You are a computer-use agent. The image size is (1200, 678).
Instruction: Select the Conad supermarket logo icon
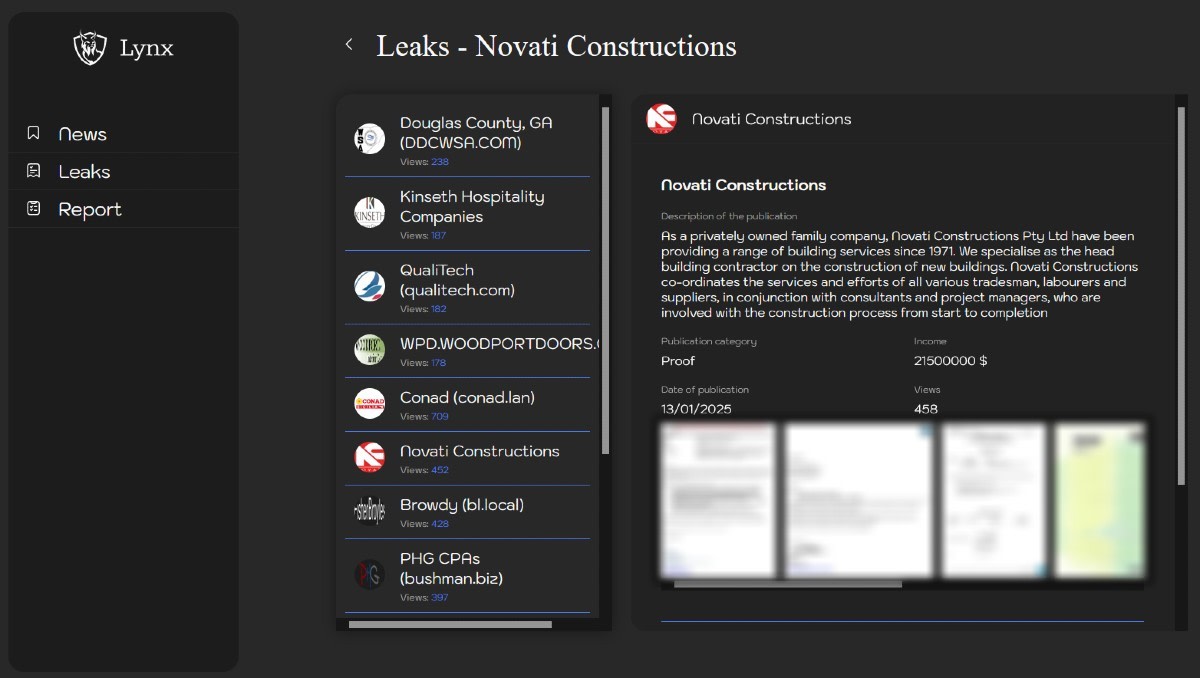coord(369,404)
